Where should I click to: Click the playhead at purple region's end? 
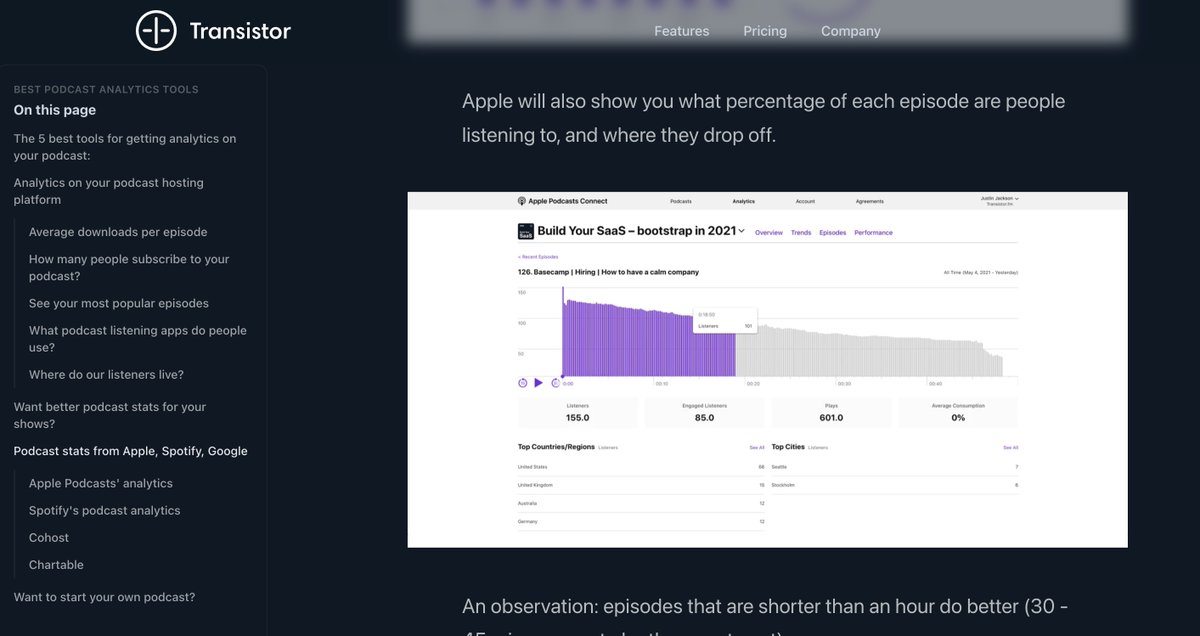735,376
